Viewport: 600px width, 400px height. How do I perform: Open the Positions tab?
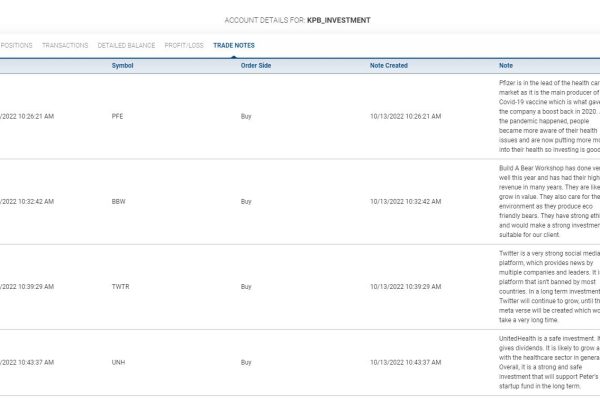tap(16, 46)
